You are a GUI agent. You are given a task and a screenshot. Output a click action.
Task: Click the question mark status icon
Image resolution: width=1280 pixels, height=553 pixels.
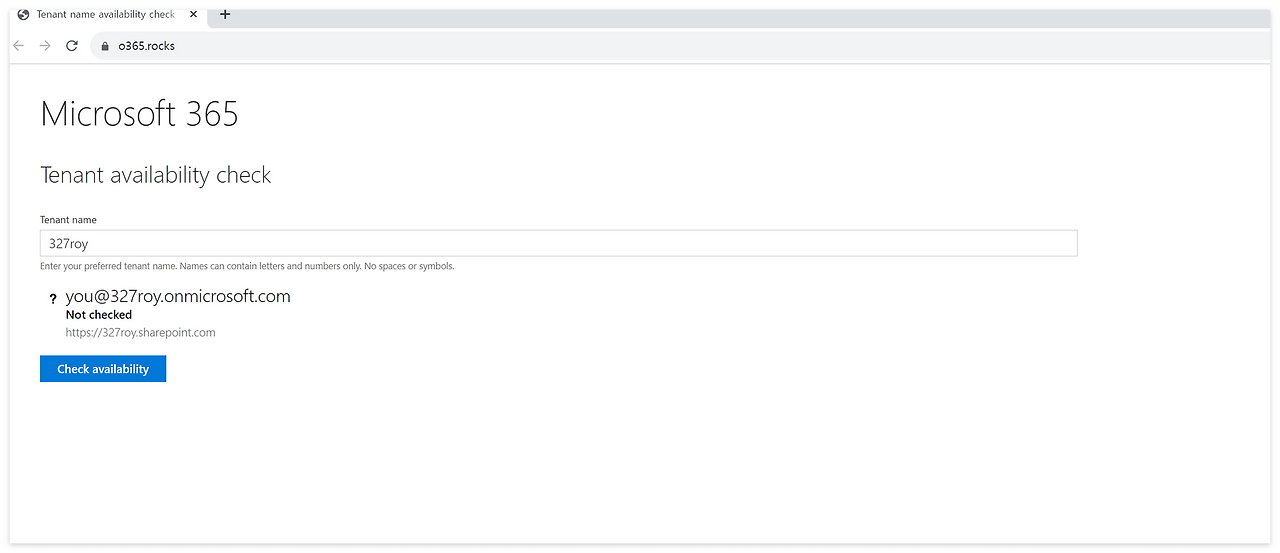[x=53, y=299]
